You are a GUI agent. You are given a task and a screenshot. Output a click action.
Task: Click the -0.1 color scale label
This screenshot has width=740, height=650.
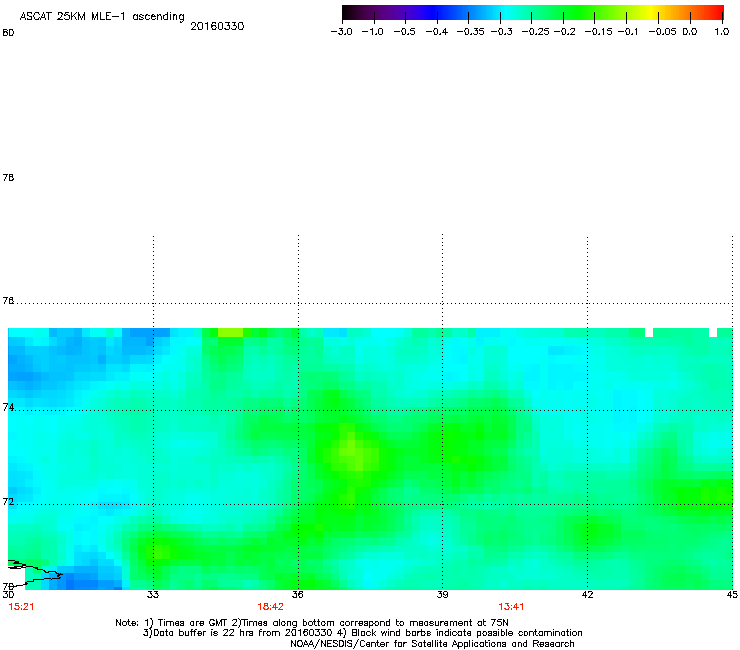pos(628,32)
